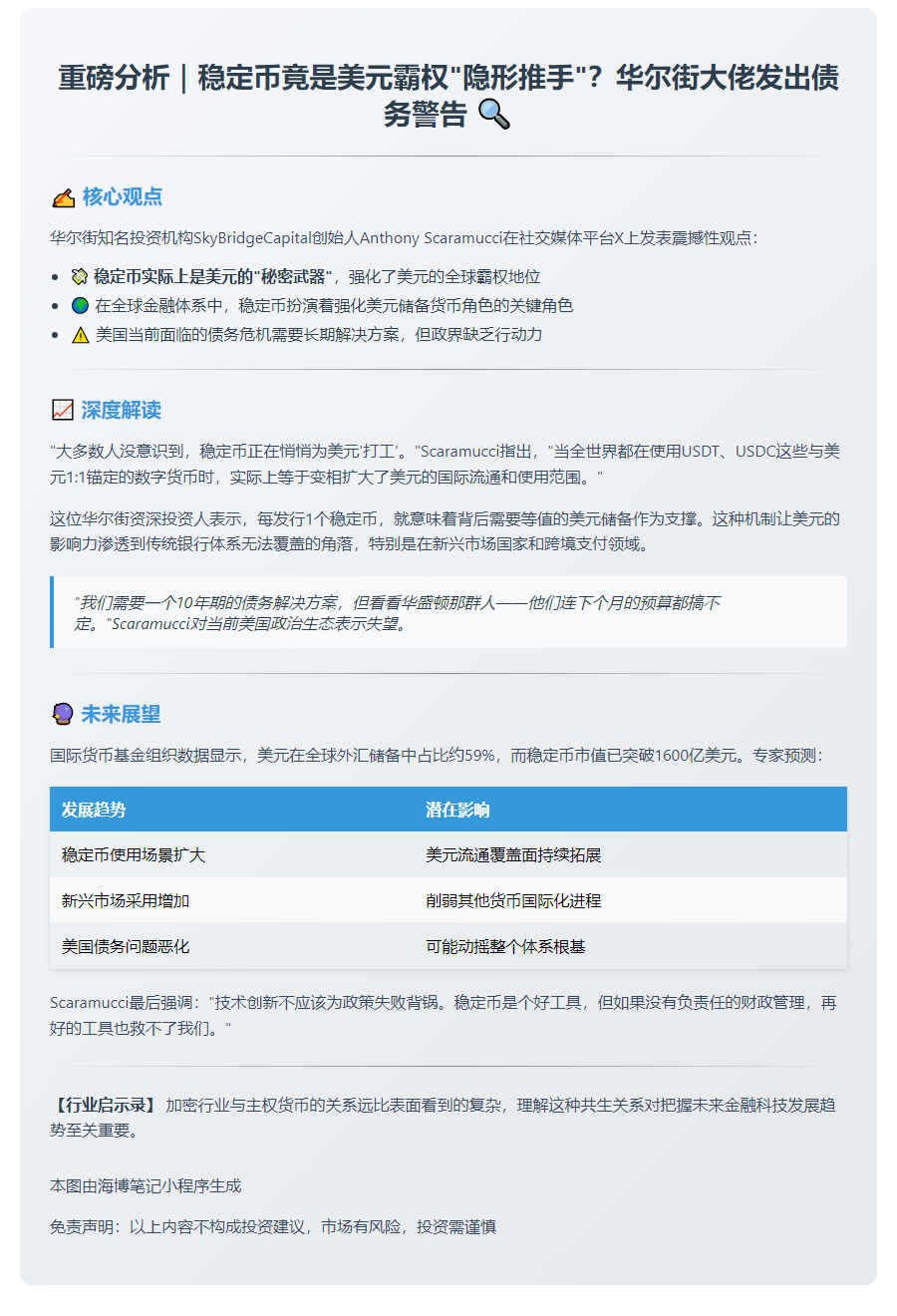Screen dimensions: 897x1316
Task: Click the bold 【行业启示录】 label
Action: coord(104,1105)
